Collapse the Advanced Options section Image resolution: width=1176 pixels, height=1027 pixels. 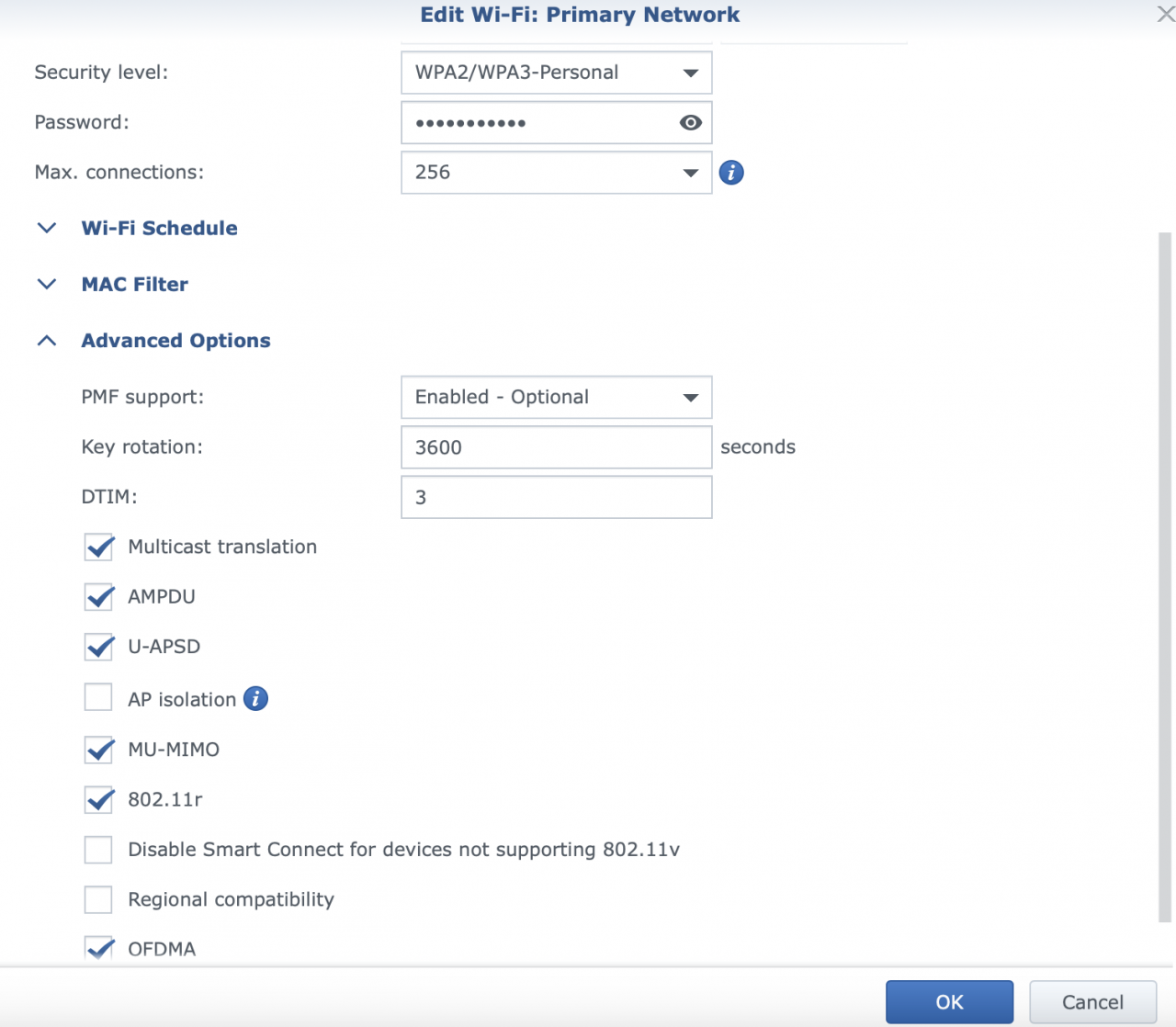(x=175, y=341)
